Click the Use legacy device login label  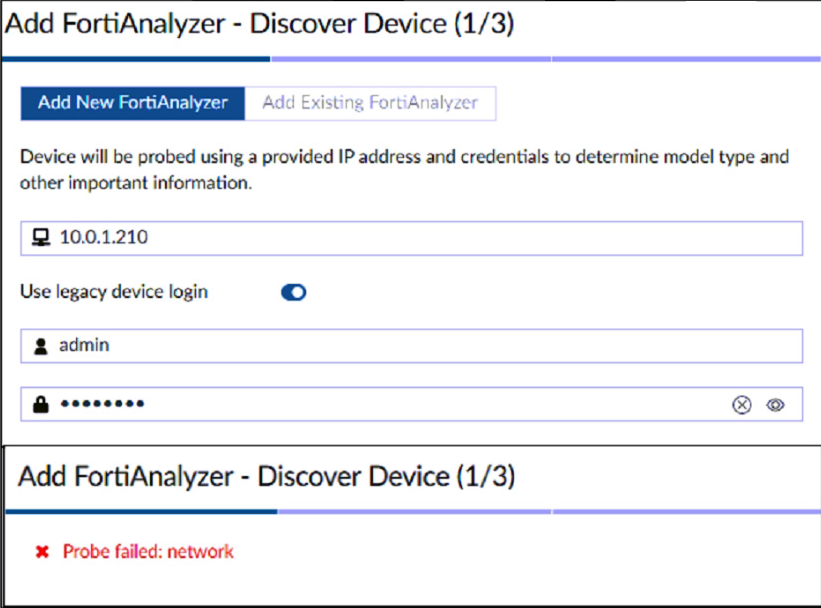click(114, 292)
